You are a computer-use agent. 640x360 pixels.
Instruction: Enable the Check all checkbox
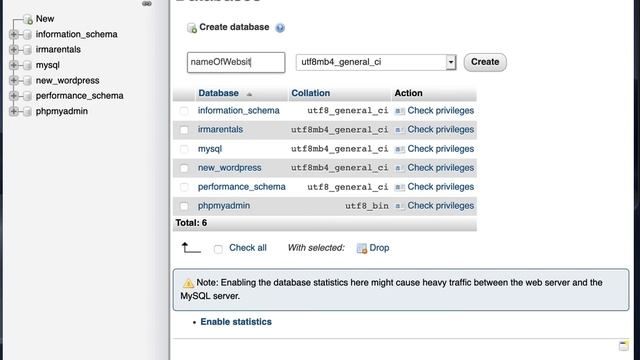(x=218, y=249)
